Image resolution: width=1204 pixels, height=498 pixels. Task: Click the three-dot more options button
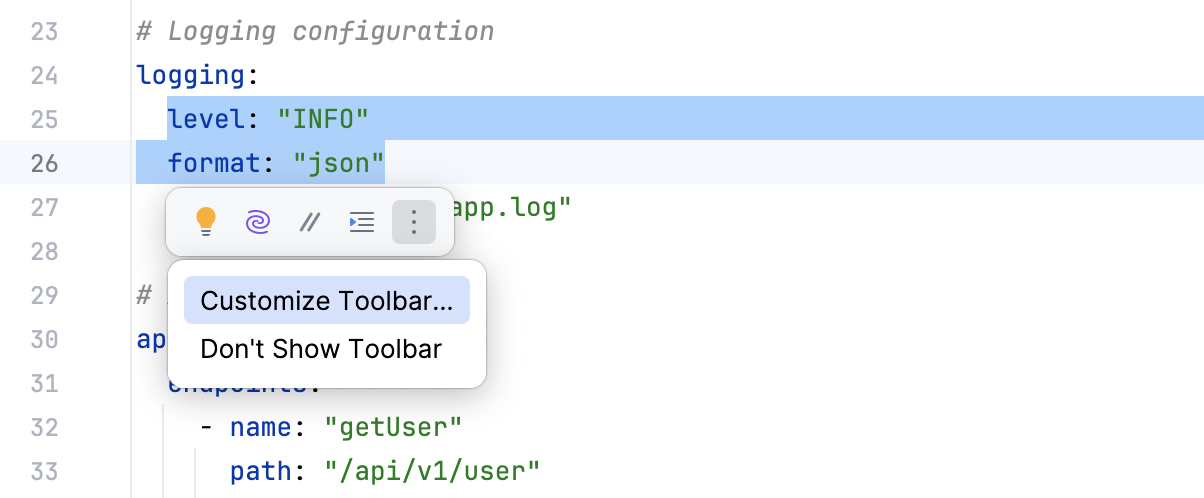(414, 222)
